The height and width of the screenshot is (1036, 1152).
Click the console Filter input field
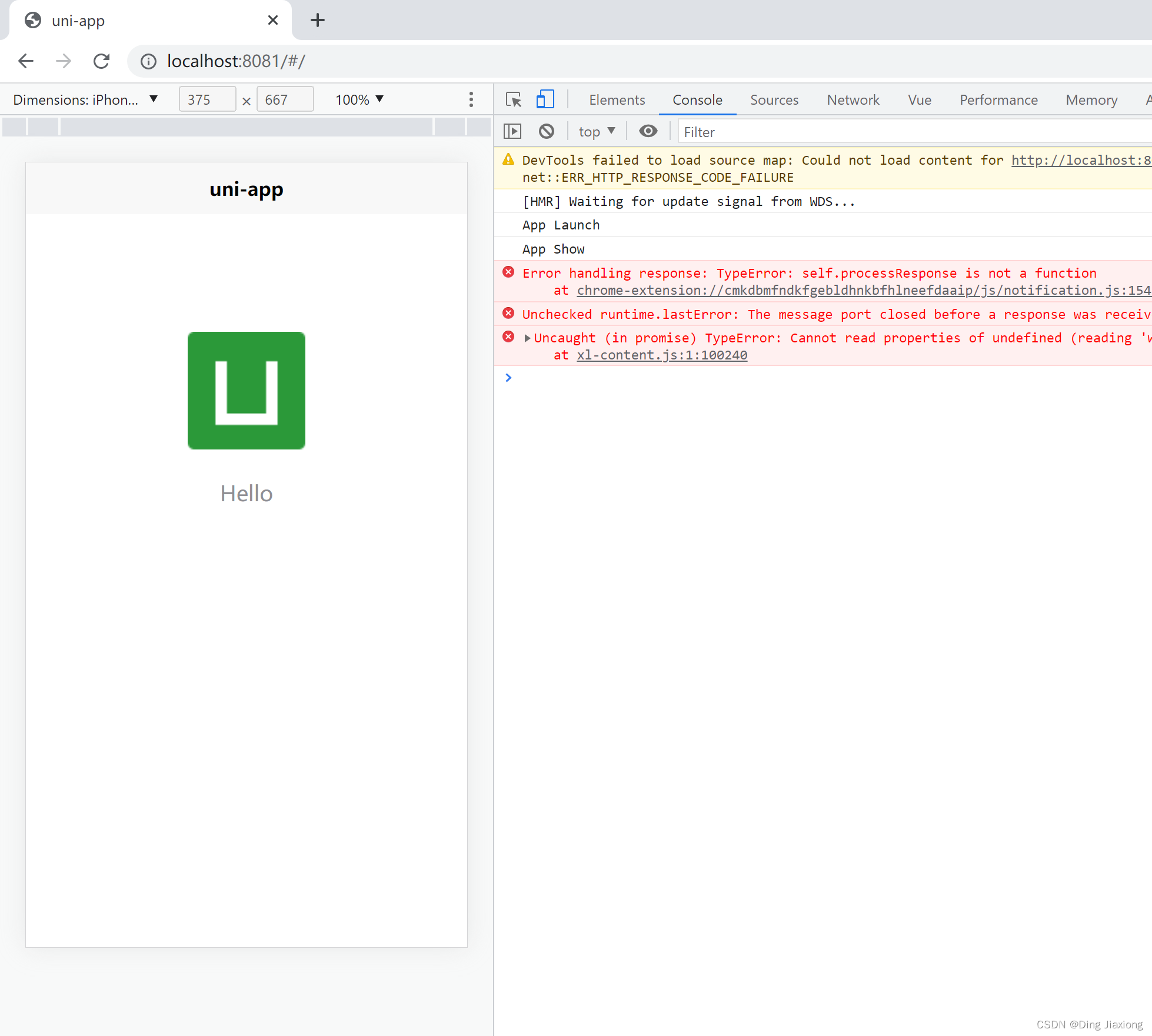click(912, 132)
